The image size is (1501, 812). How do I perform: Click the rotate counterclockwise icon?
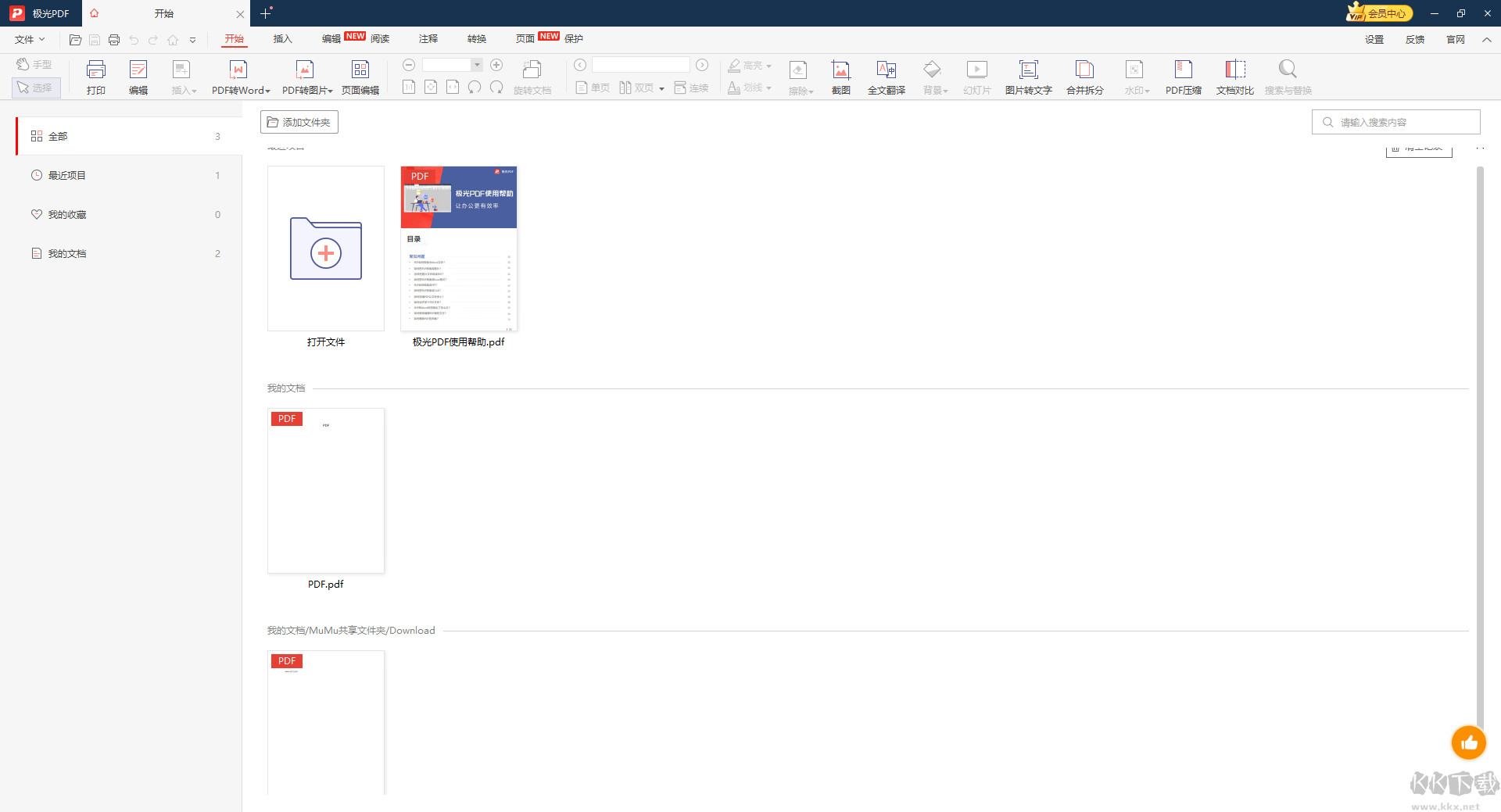pyautogui.click(x=475, y=88)
